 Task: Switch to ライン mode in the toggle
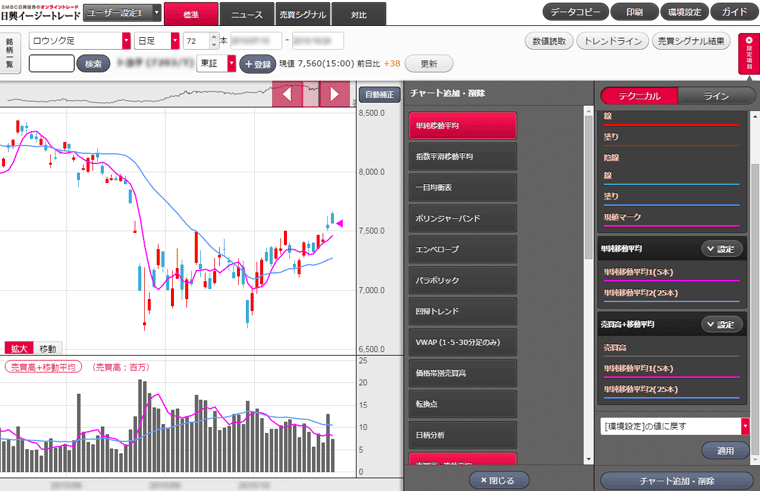(x=716, y=96)
